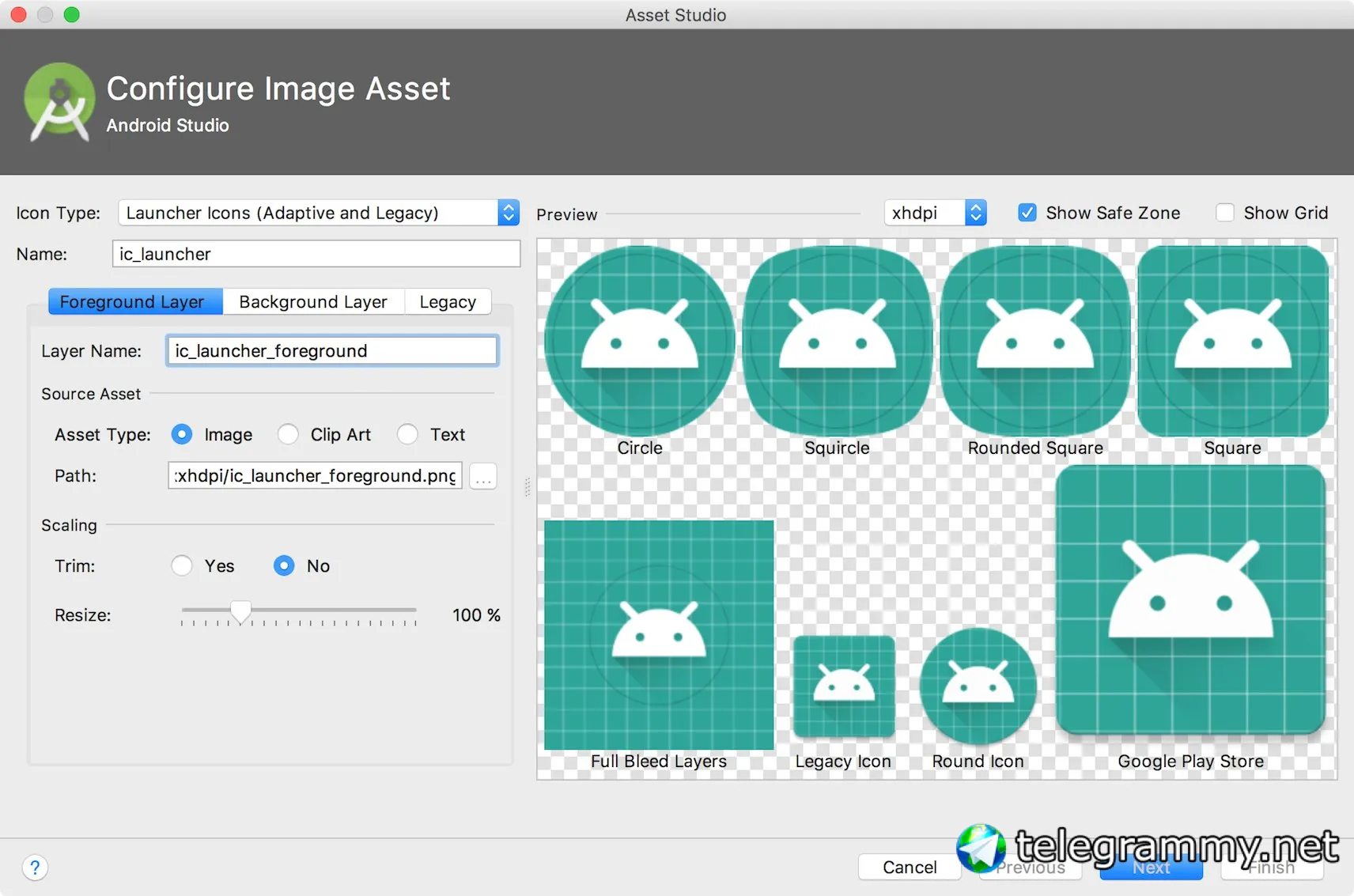The height and width of the screenshot is (896, 1354).
Task: Click the Full Bleed Layers preview
Action: click(659, 634)
